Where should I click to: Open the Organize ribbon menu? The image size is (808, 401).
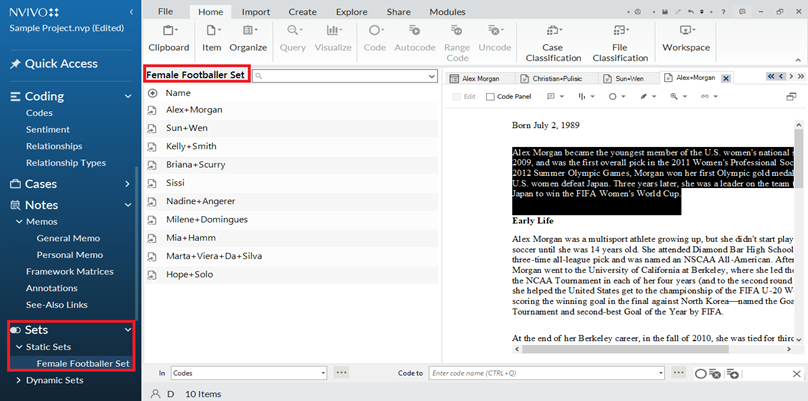[248, 37]
